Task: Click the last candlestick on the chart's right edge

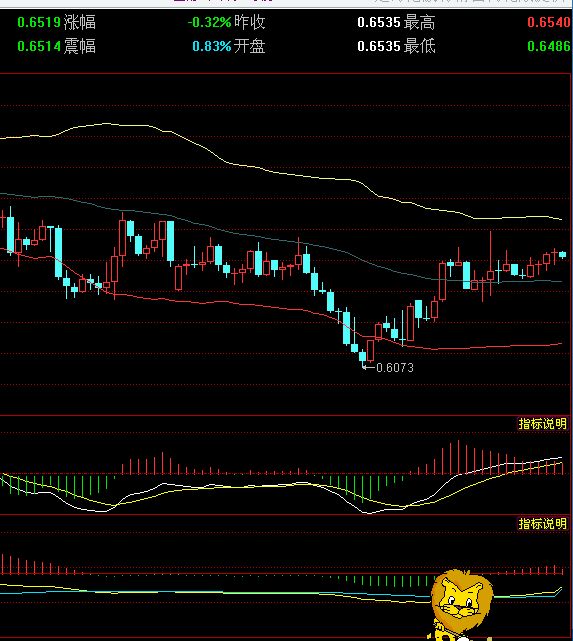Action: tap(563, 255)
